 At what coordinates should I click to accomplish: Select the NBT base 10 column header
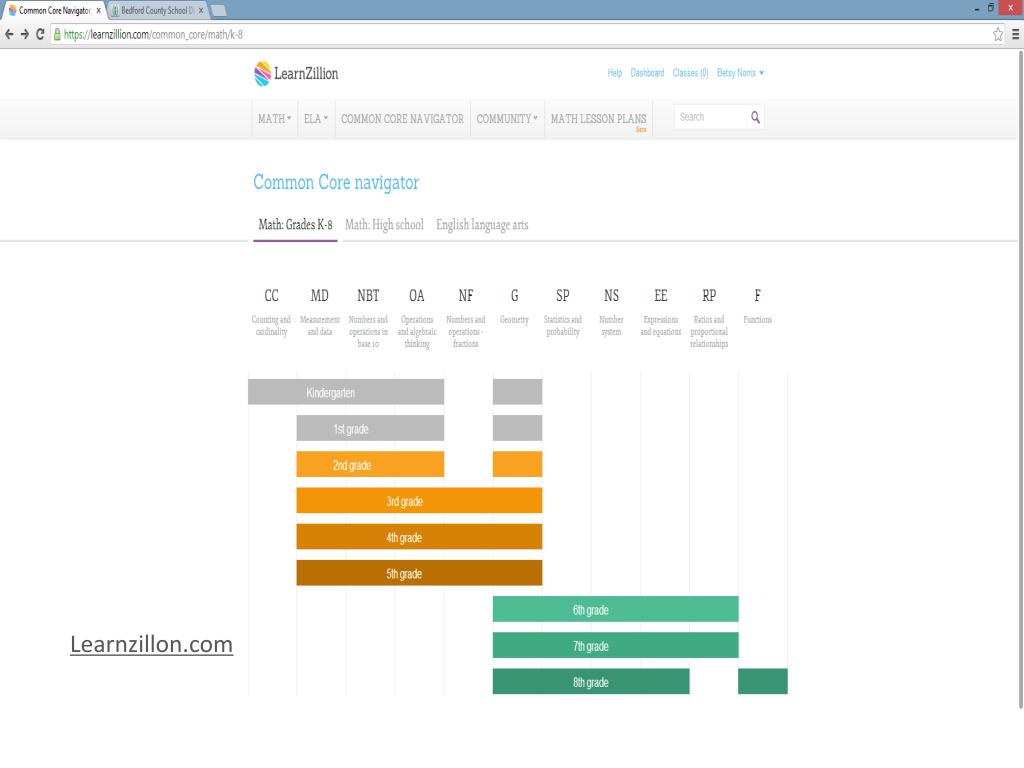368,318
